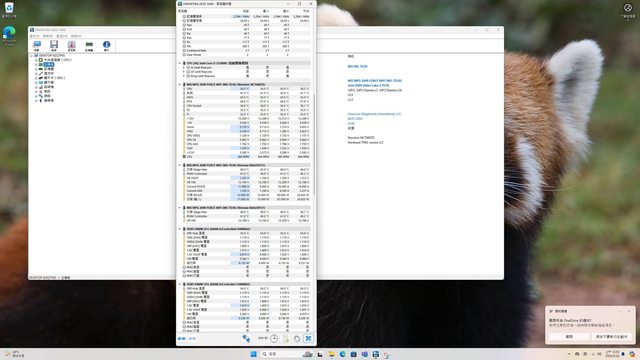
Task: Open the Monitoring menu in HWiNFO main window
Action: [x=62, y=36]
